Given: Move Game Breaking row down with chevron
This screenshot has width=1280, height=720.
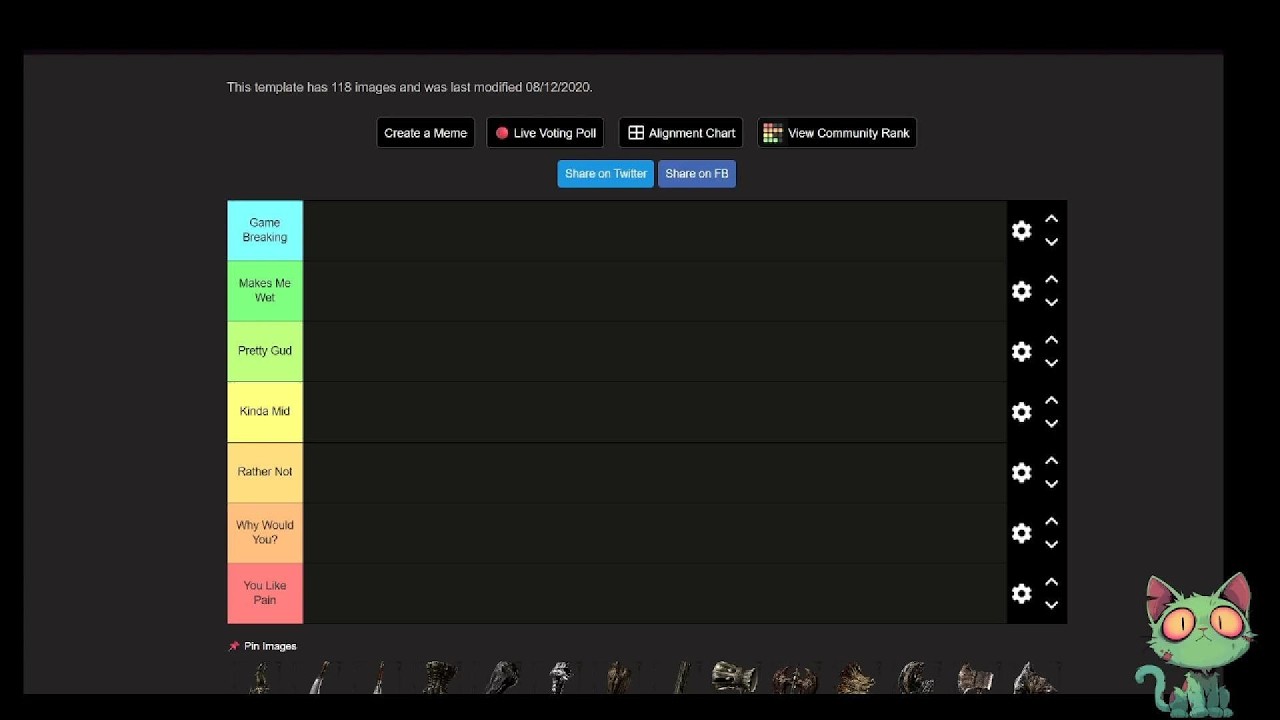Looking at the screenshot, I should pos(1051,242).
